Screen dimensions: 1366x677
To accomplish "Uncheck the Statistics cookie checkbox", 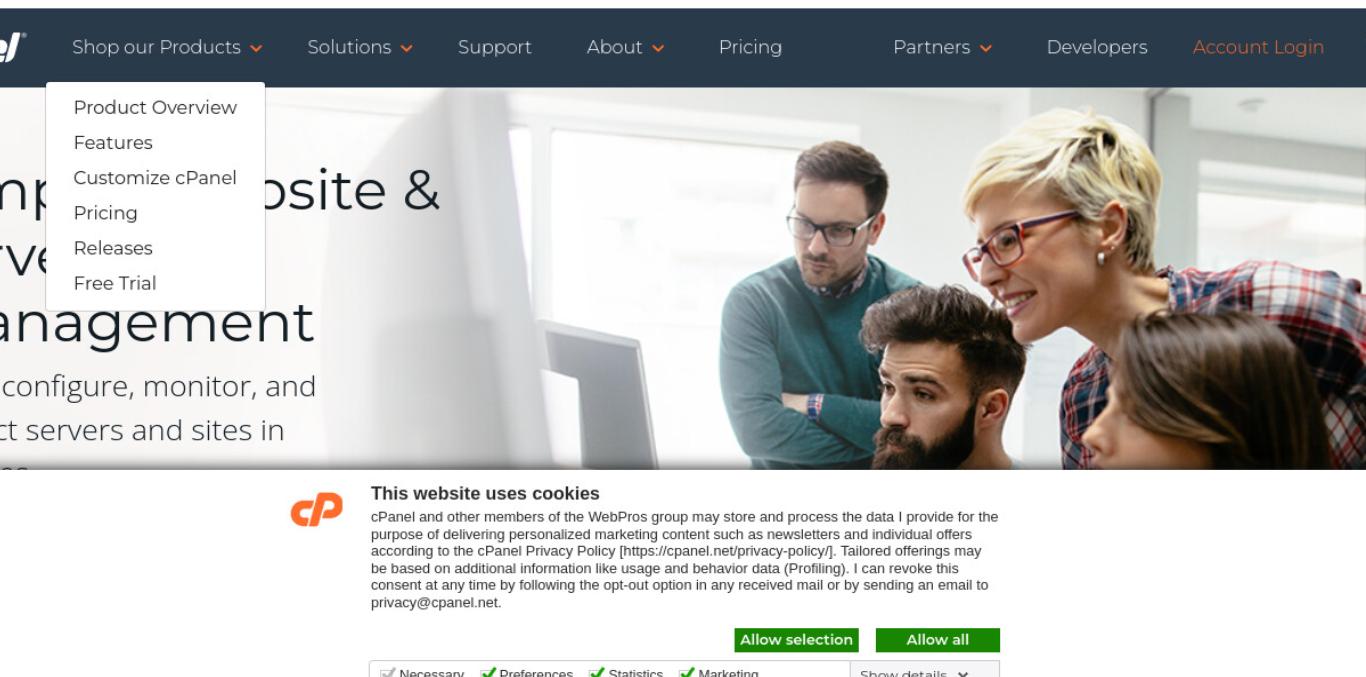I will (x=597, y=673).
